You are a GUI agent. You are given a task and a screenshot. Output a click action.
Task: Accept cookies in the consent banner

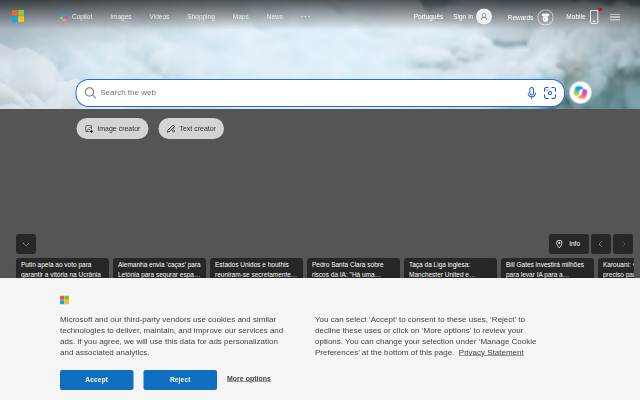pos(97,380)
